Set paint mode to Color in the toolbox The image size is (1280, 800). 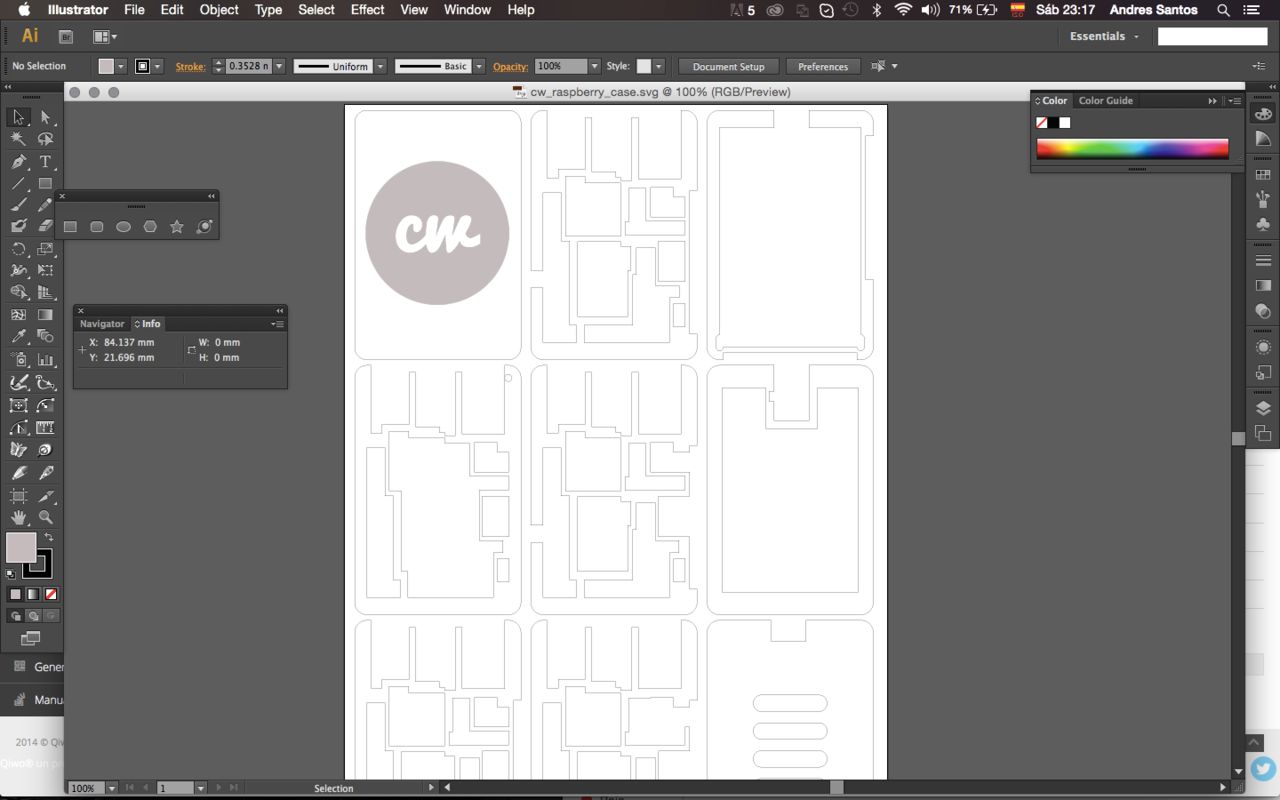pos(15,594)
